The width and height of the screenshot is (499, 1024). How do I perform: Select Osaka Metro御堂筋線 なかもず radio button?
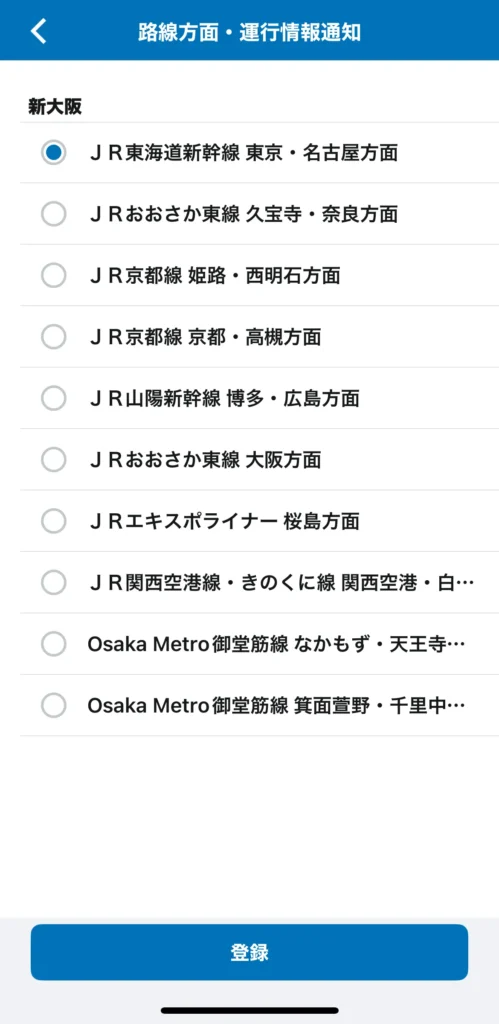(x=54, y=644)
